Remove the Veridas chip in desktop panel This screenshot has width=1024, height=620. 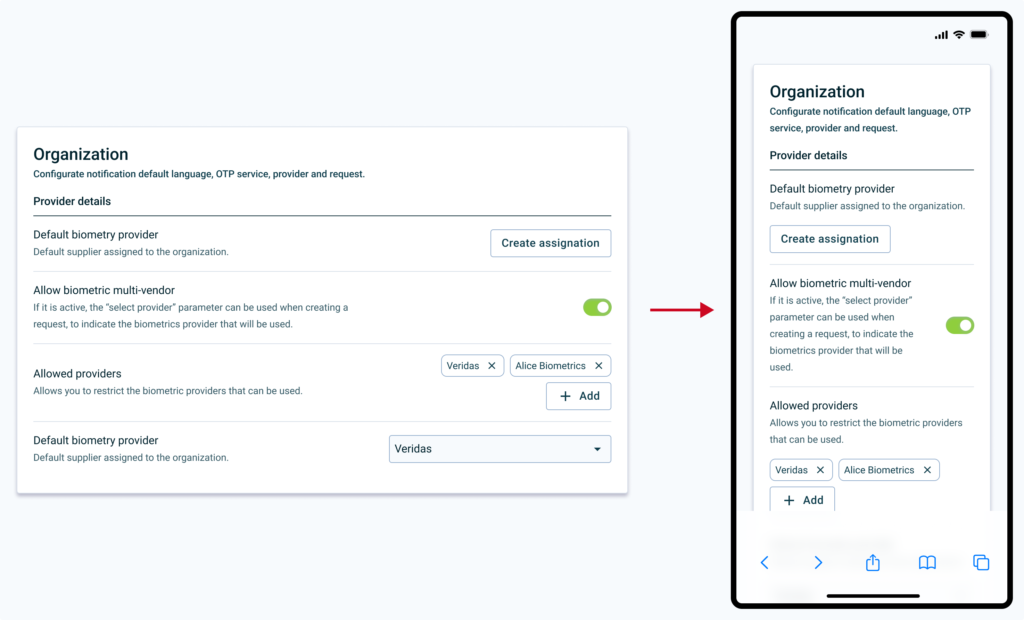point(491,366)
